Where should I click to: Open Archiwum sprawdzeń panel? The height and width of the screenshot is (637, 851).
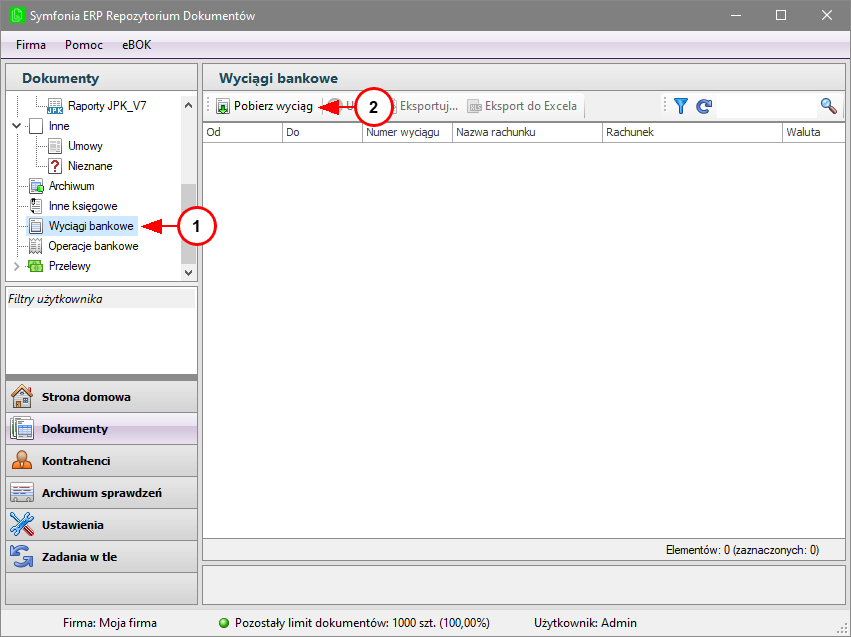click(x=101, y=493)
